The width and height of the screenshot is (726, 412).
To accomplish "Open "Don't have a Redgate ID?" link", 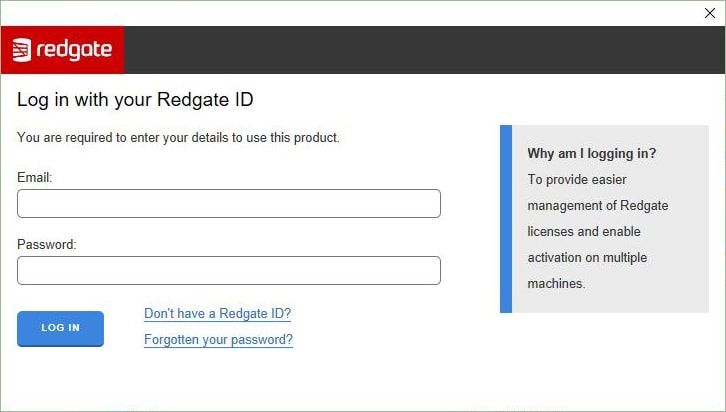I will [218, 313].
